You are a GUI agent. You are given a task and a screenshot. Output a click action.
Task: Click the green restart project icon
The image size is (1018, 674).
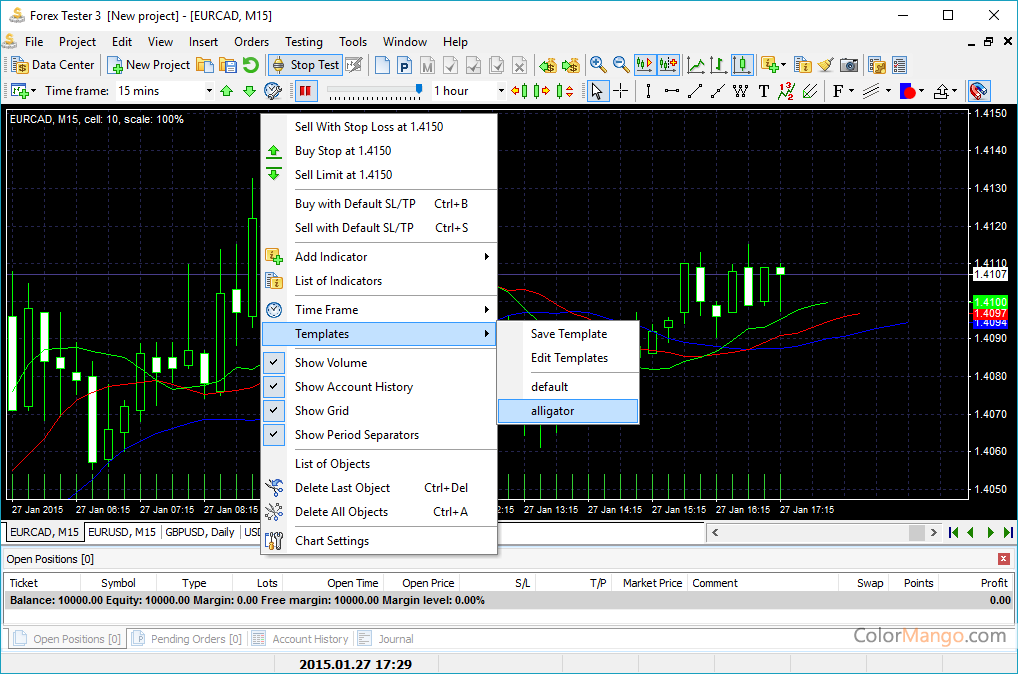pos(251,65)
